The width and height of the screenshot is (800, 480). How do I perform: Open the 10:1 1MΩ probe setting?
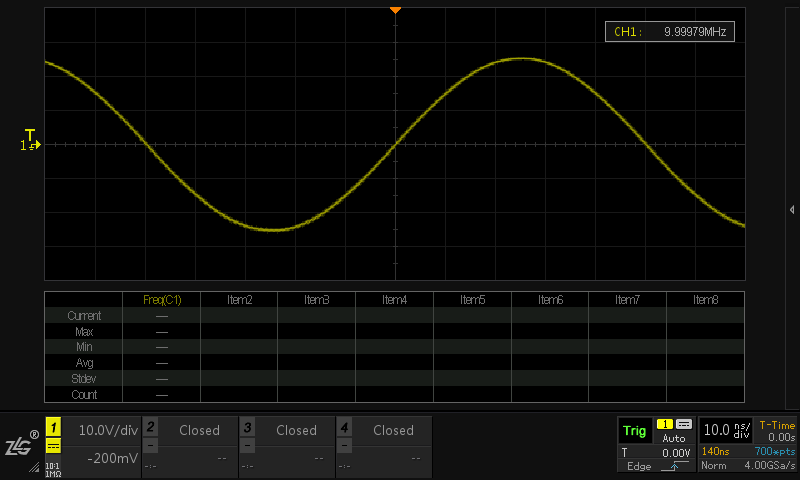53,469
